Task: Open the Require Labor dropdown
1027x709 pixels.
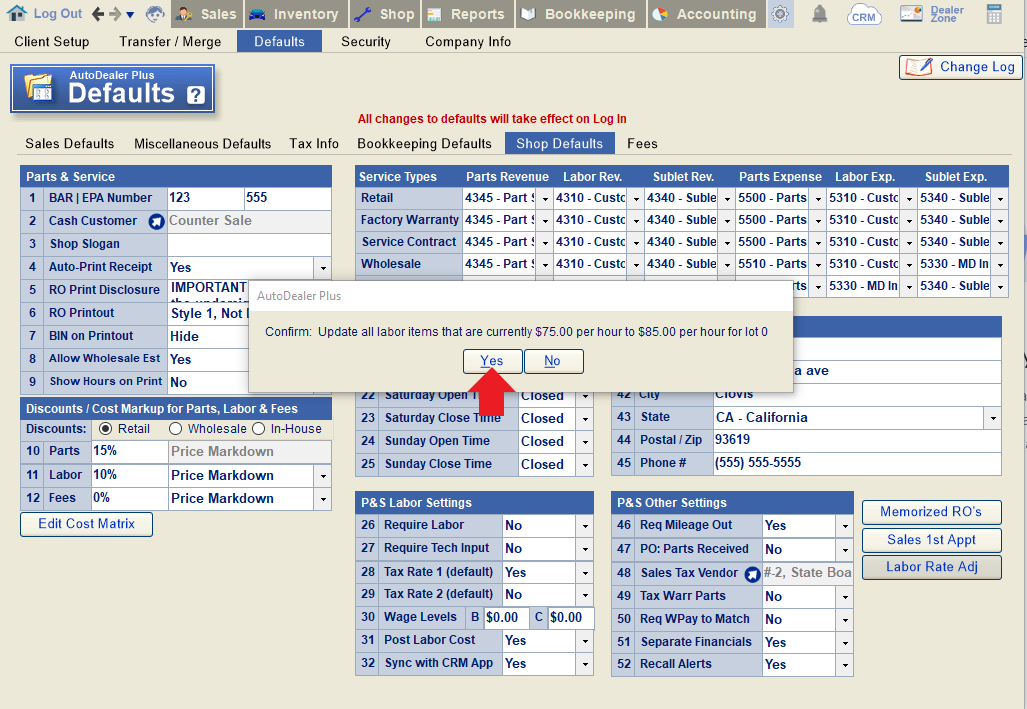Action: (585, 526)
